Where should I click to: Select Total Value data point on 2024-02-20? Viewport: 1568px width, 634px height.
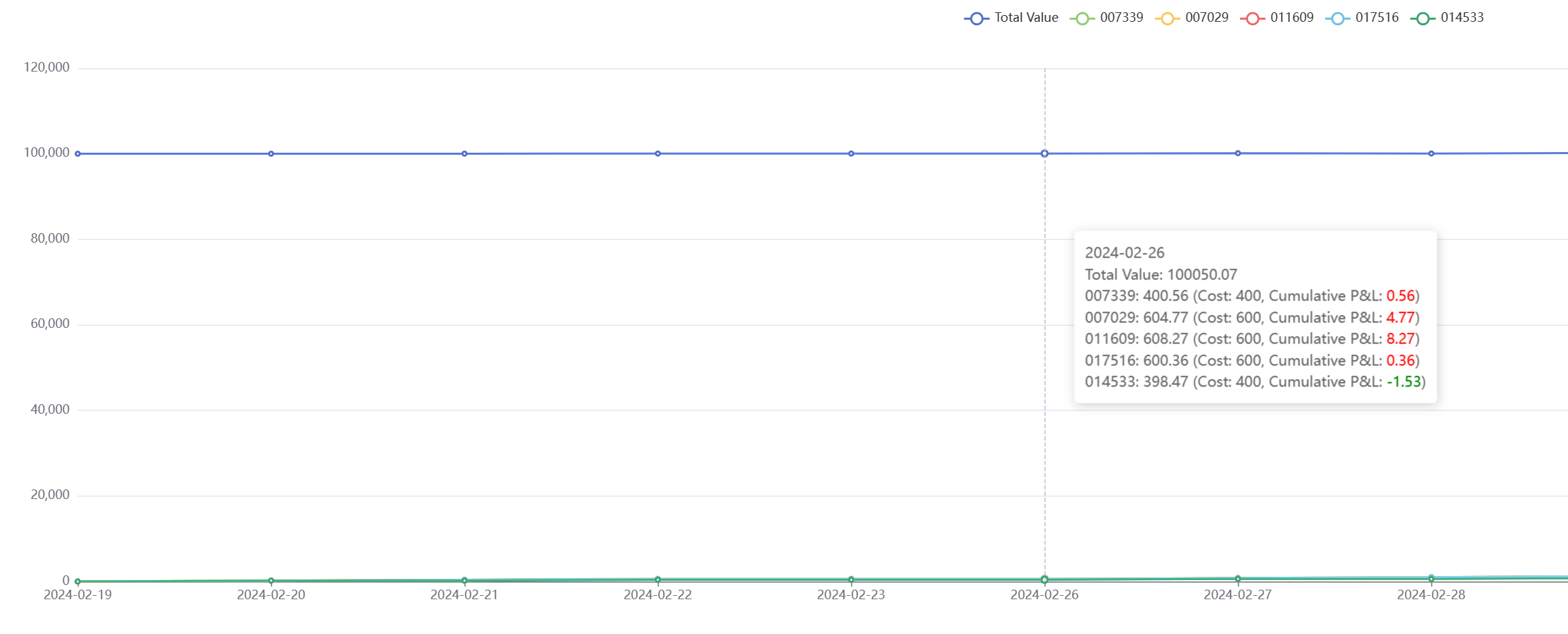(x=271, y=154)
